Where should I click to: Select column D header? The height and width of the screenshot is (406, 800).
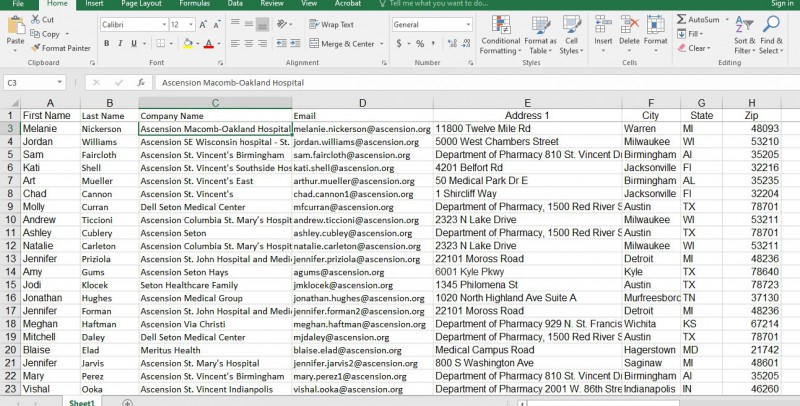(362, 103)
